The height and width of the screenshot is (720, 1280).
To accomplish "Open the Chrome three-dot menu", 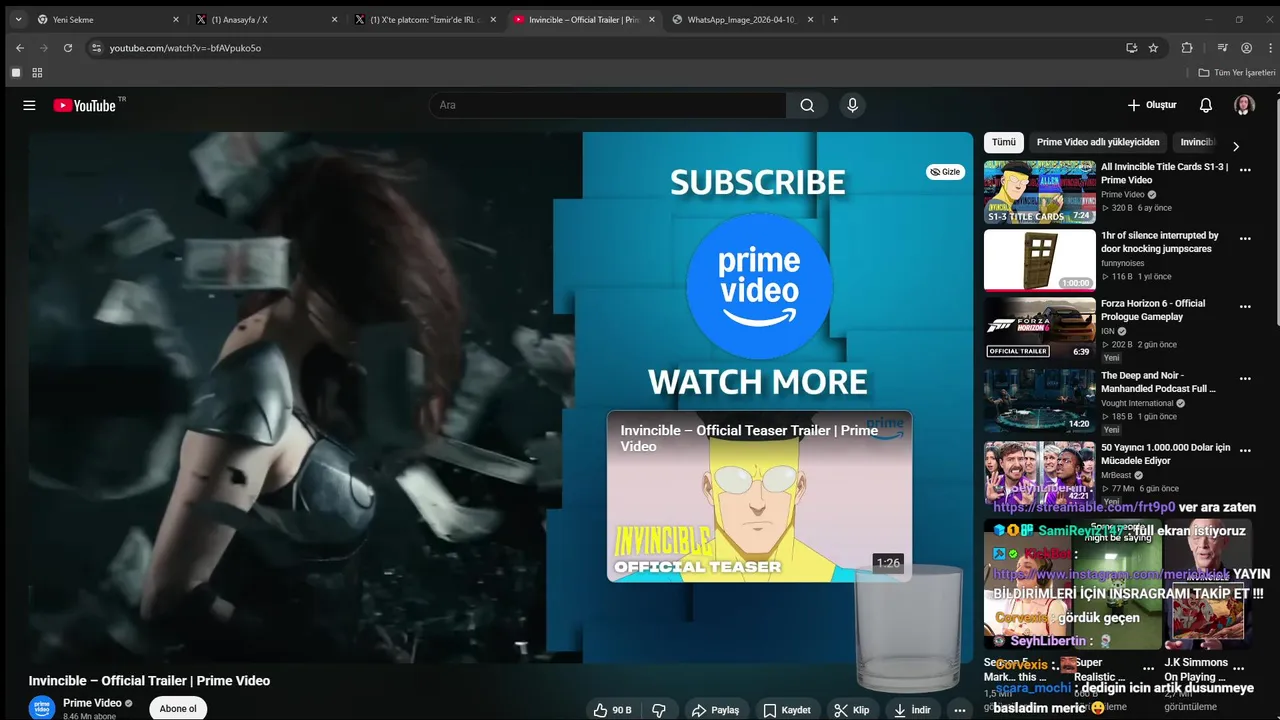I will tap(1270, 47).
